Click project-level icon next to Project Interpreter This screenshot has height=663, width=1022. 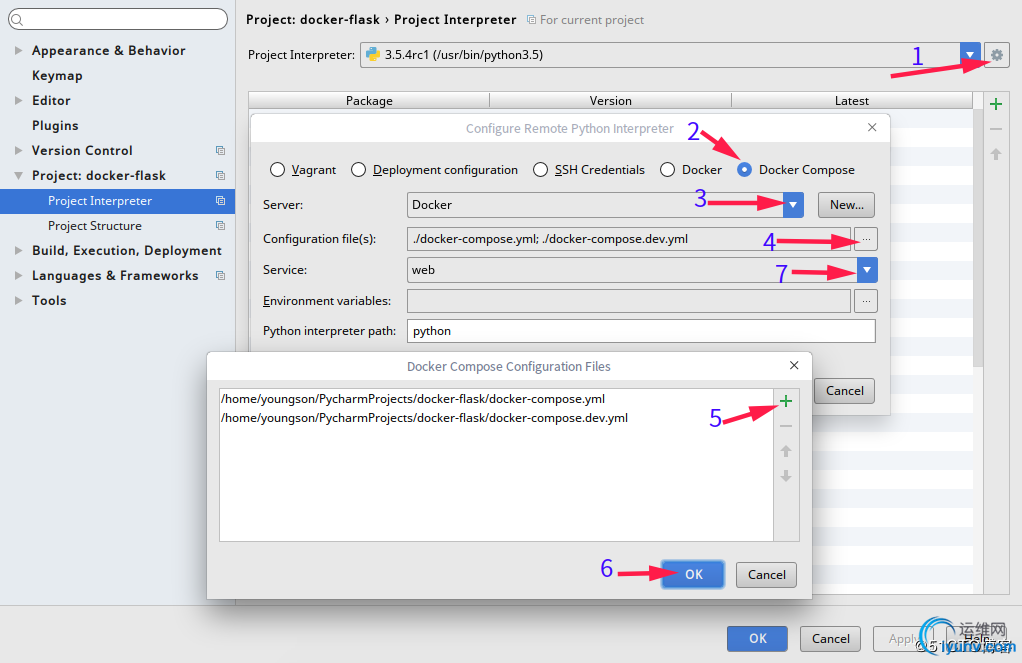click(x=220, y=201)
